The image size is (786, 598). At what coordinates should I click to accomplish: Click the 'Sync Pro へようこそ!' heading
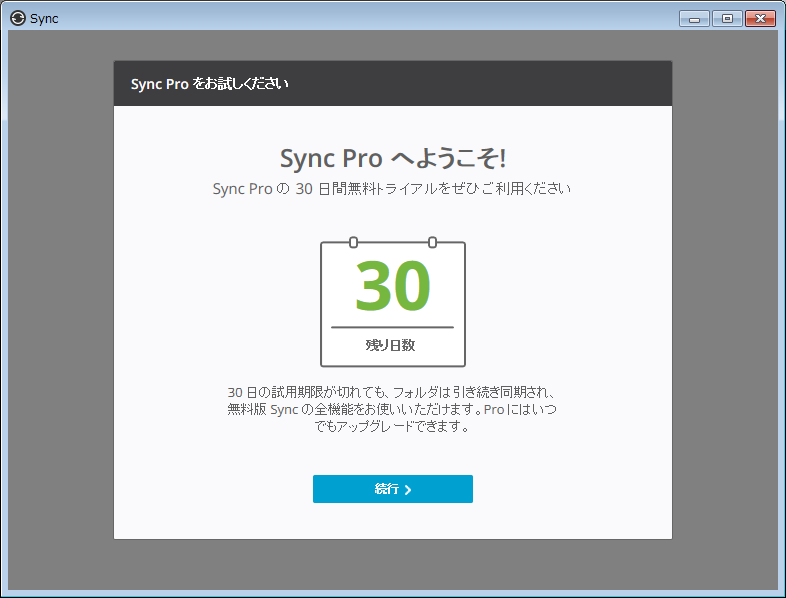point(393,158)
